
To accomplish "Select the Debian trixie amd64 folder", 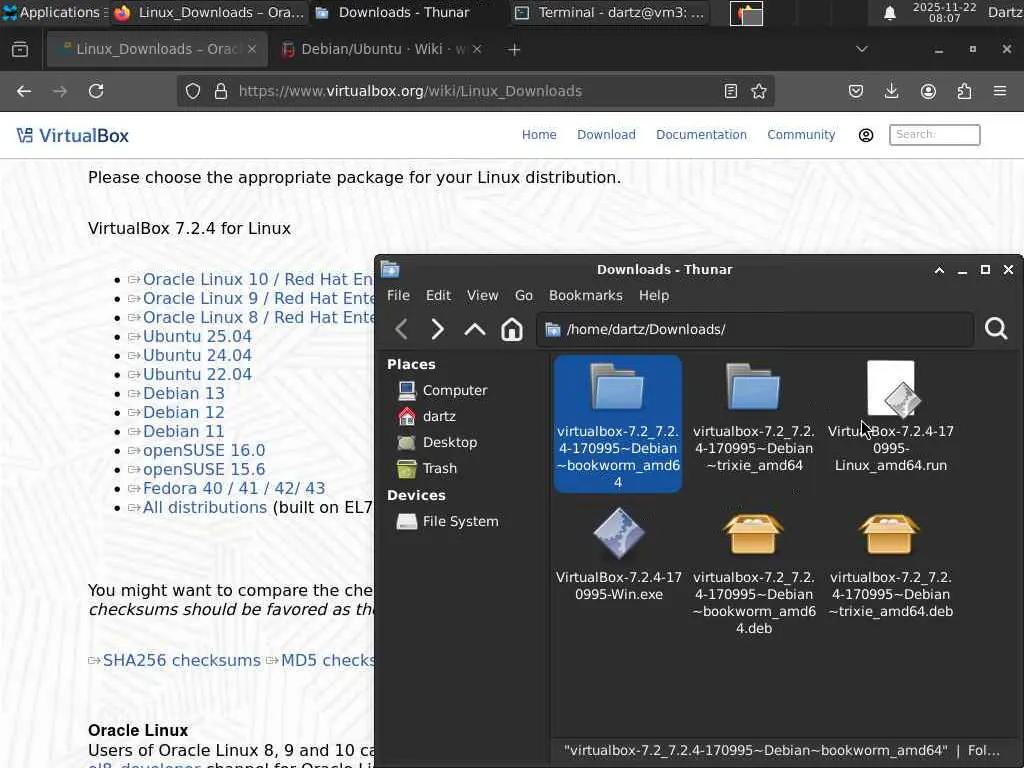I will [754, 416].
